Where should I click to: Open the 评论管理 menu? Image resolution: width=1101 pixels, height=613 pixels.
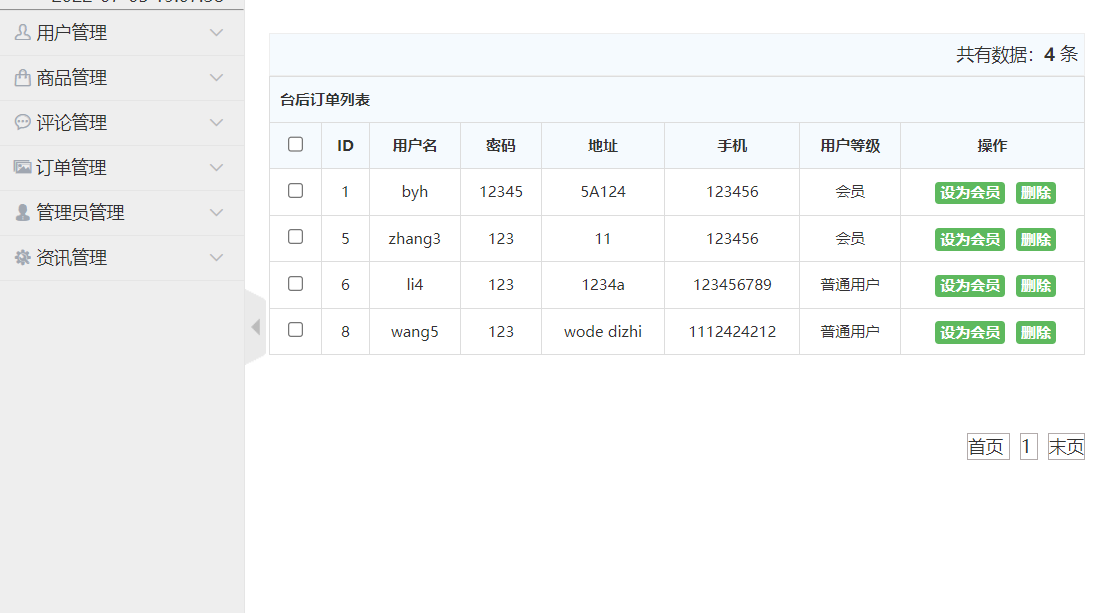coord(122,123)
